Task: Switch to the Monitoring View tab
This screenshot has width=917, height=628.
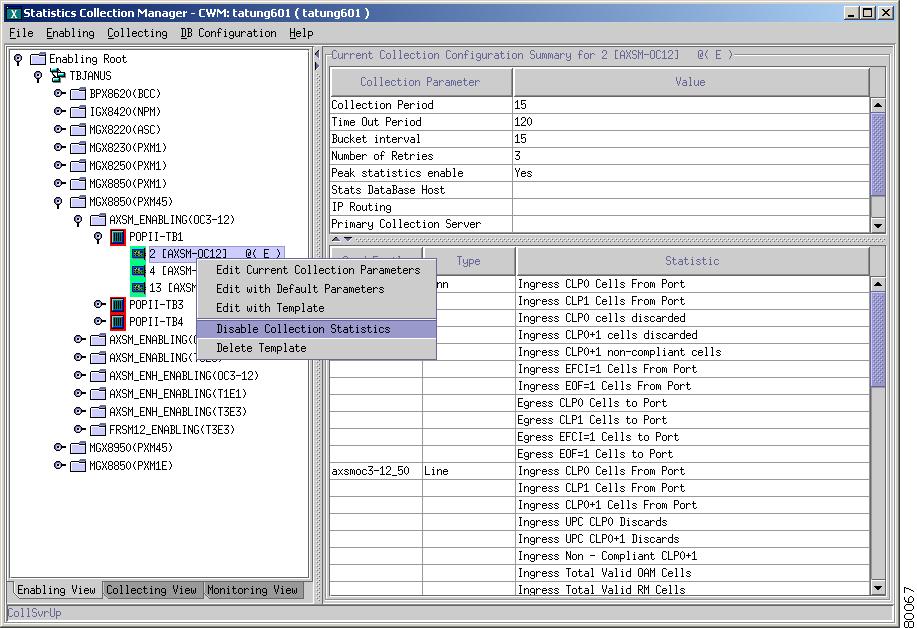Action: [x=252, y=590]
